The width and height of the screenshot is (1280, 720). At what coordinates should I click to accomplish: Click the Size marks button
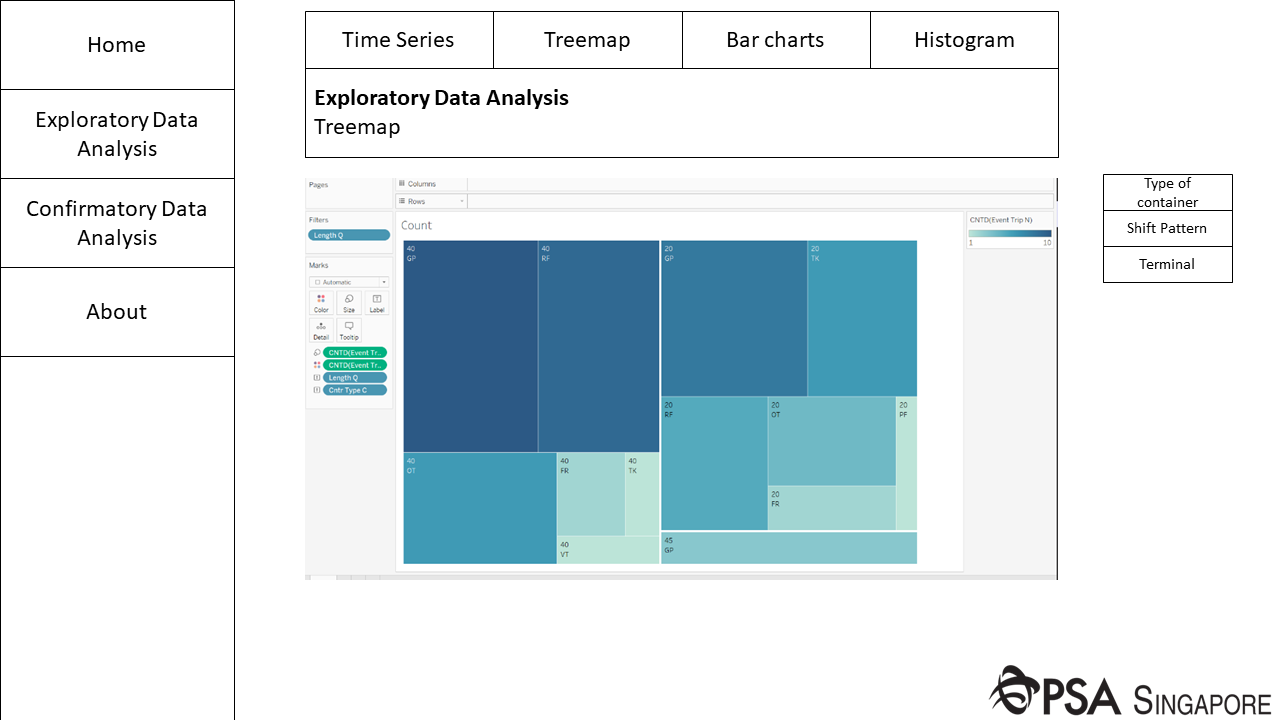coord(349,303)
